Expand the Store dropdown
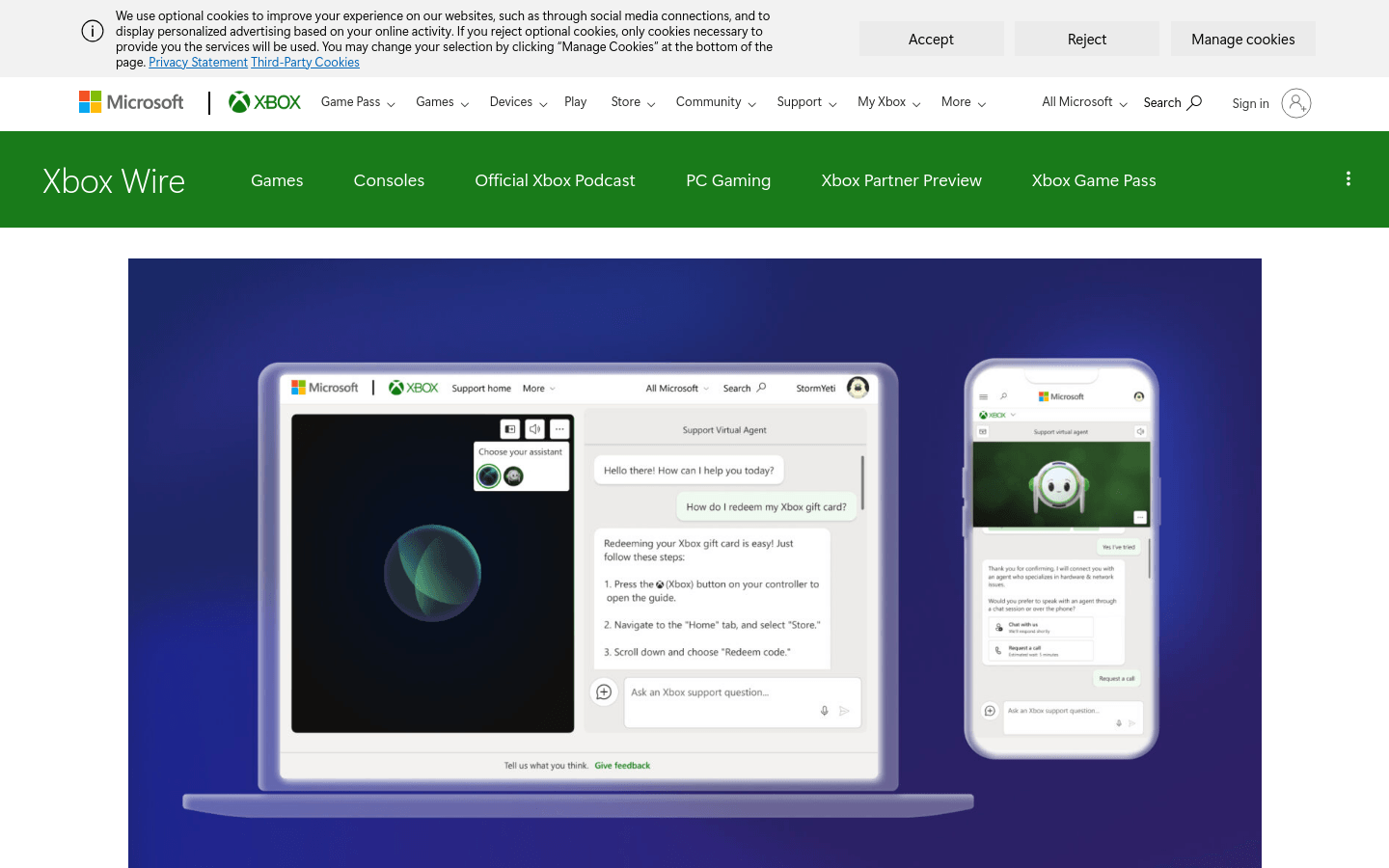 [x=633, y=102]
